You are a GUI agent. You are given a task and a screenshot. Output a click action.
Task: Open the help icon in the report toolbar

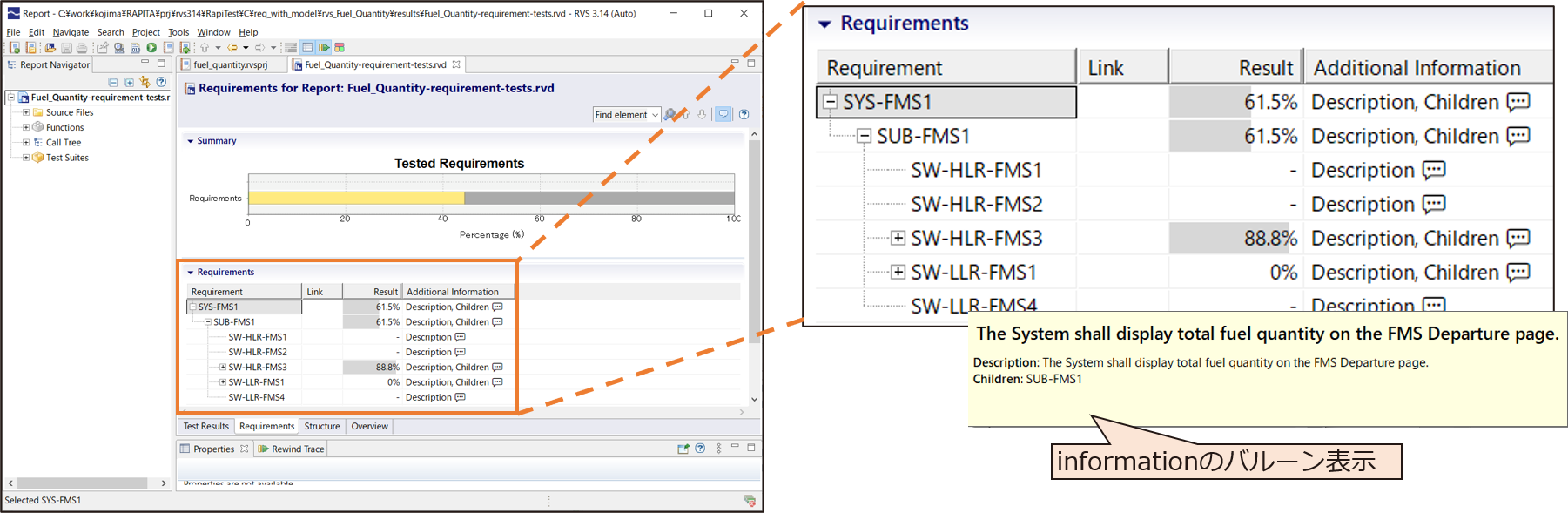point(744,114)
